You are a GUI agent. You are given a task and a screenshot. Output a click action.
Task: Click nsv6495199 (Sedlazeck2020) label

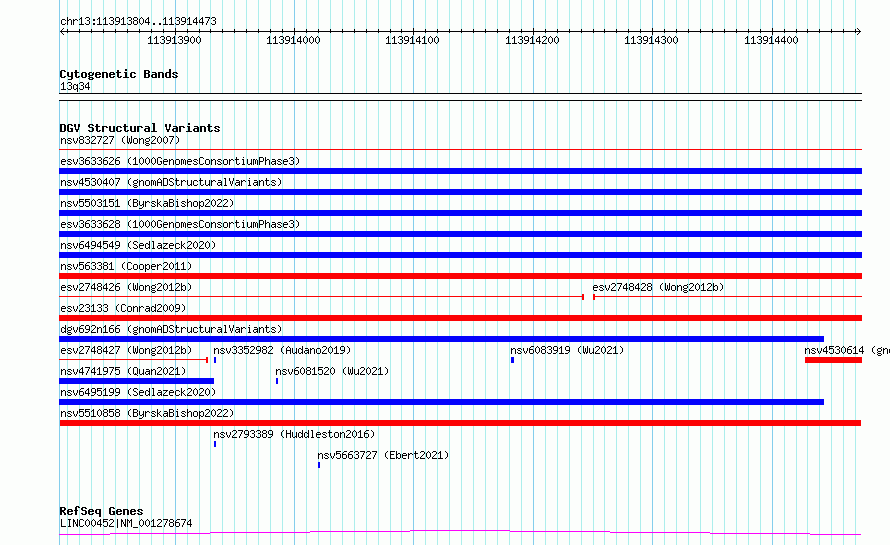click(x=138, y=392)
